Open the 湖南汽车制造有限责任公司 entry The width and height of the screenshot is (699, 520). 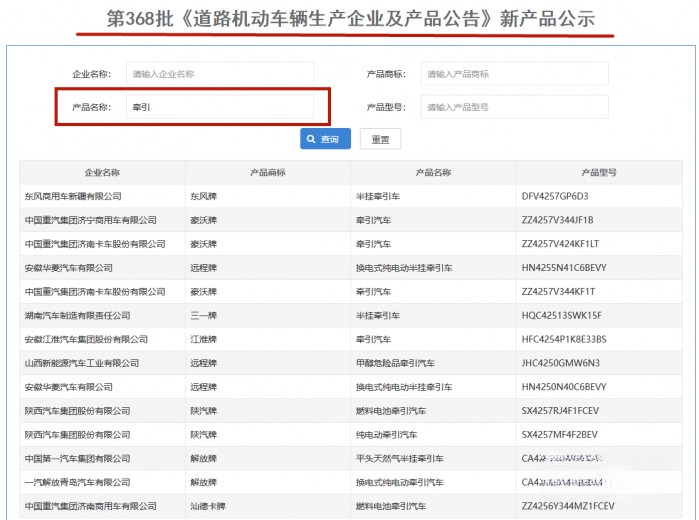[x=77, y=315]
